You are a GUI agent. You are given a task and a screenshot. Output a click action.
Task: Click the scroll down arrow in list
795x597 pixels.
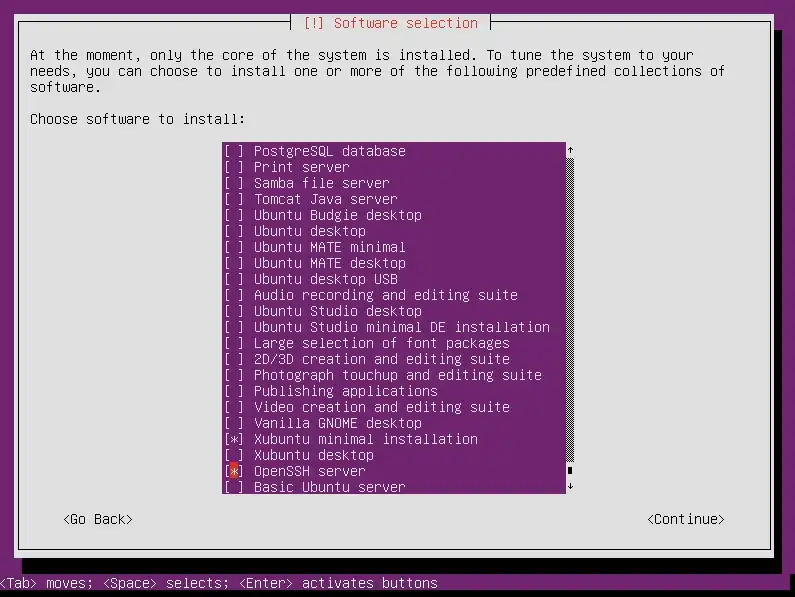pyautogui.click(x=570, y=487)
